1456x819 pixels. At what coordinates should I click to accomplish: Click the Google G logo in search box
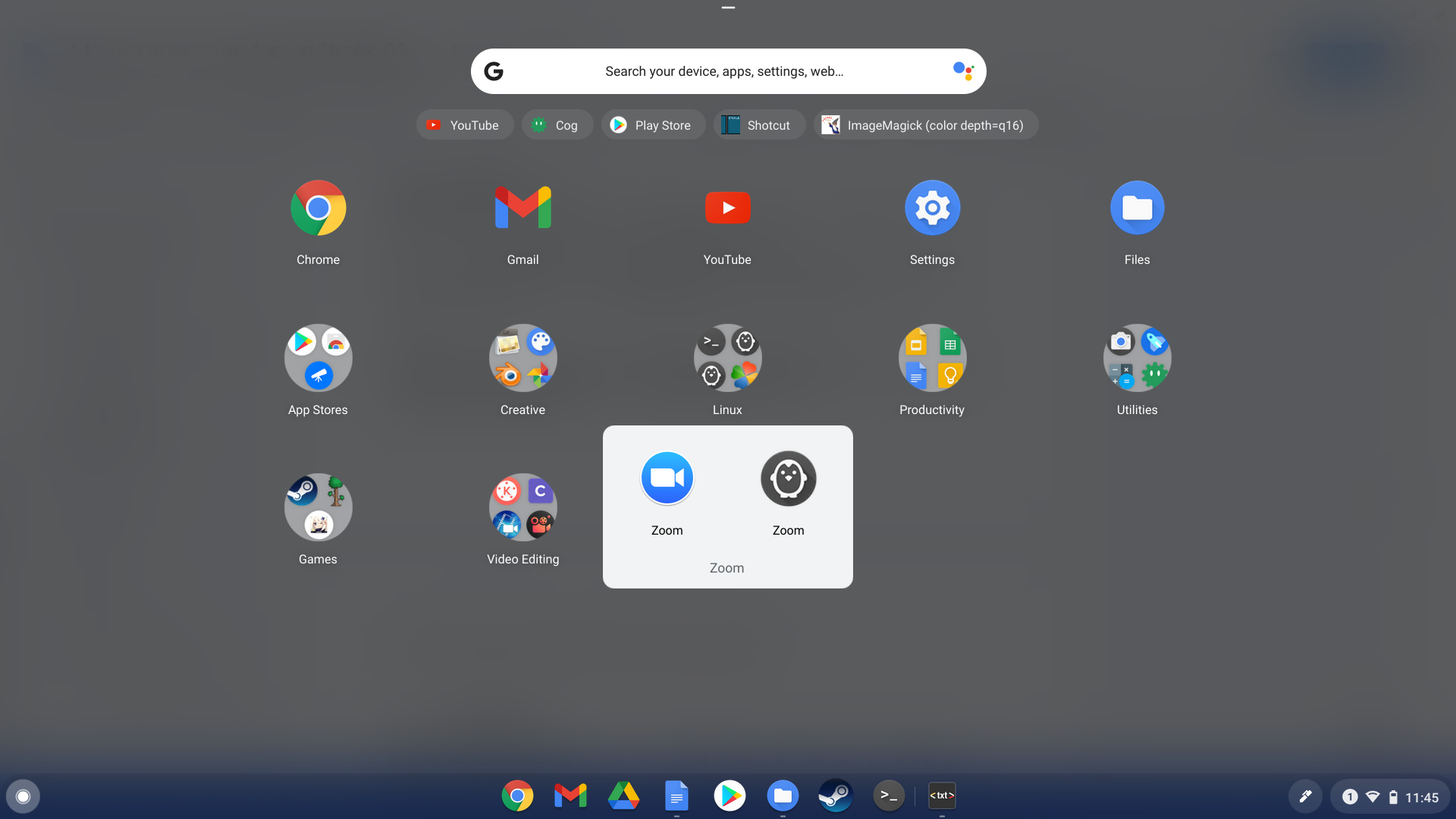[x=494, y=71]
